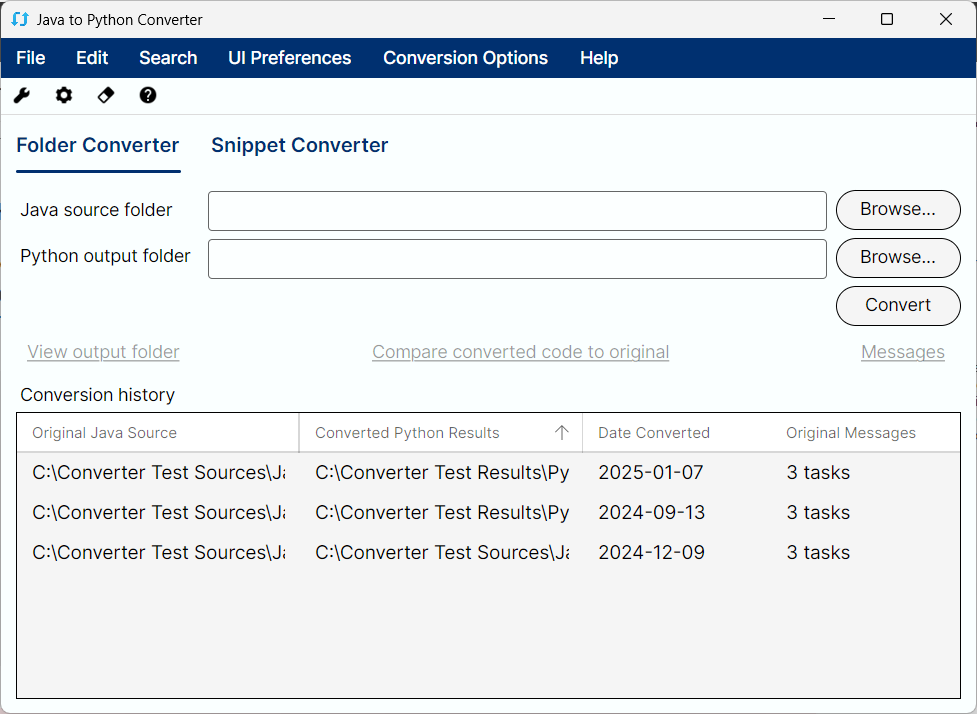Open settings via the gear icon
The image size is (977, 714).
point(64,95)
